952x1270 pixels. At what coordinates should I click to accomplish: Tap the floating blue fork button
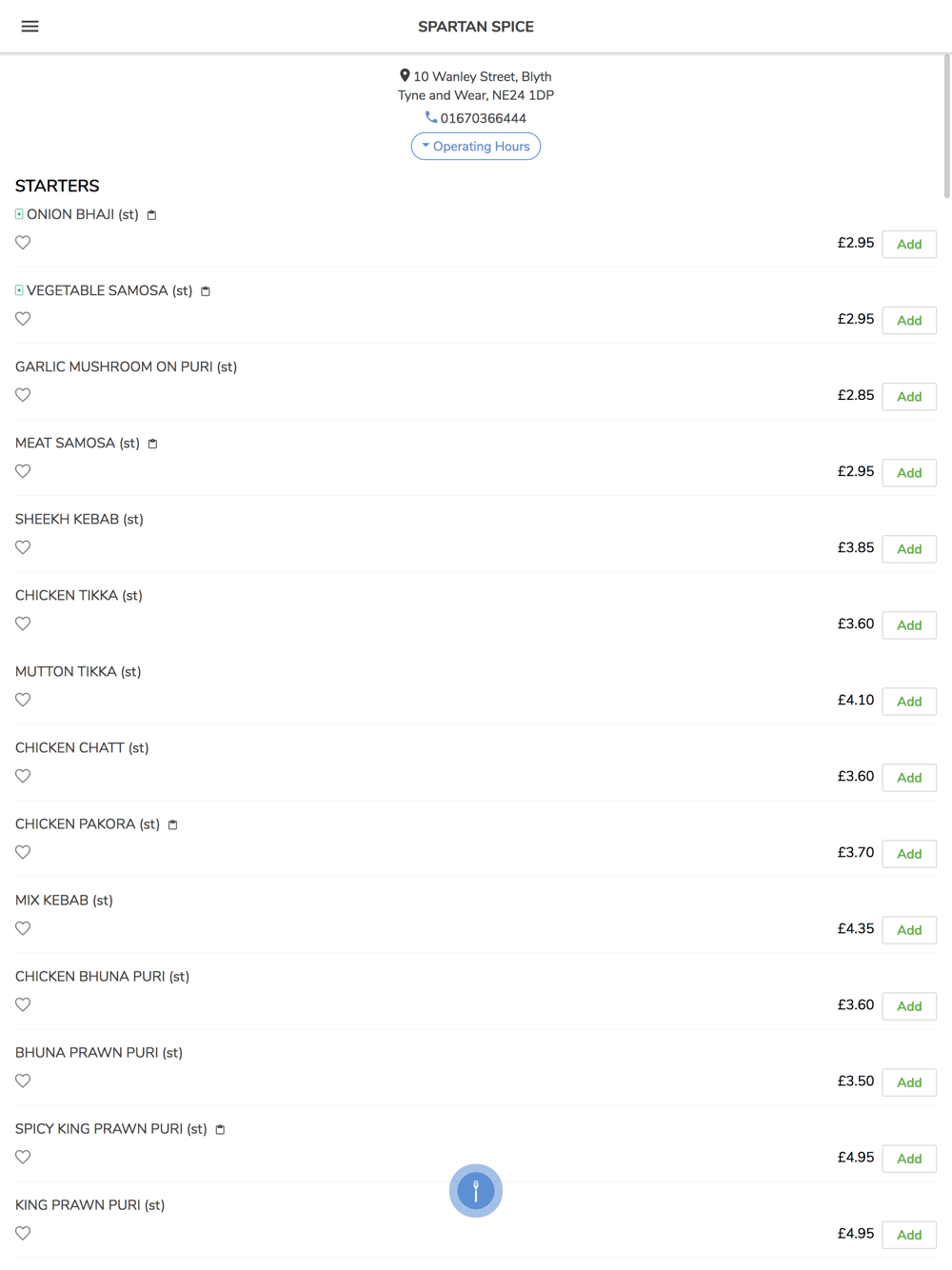click(476, 1190)
